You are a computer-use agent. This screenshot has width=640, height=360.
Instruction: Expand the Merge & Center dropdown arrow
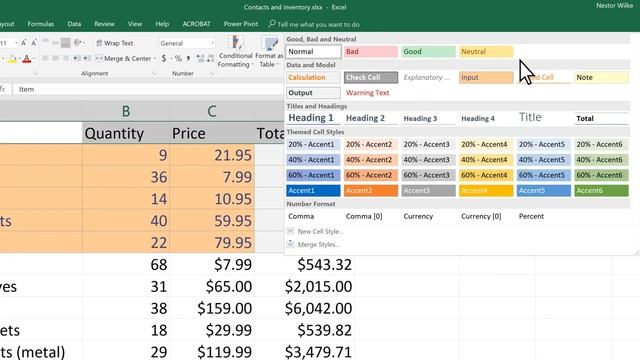click(x=155, y=59)
